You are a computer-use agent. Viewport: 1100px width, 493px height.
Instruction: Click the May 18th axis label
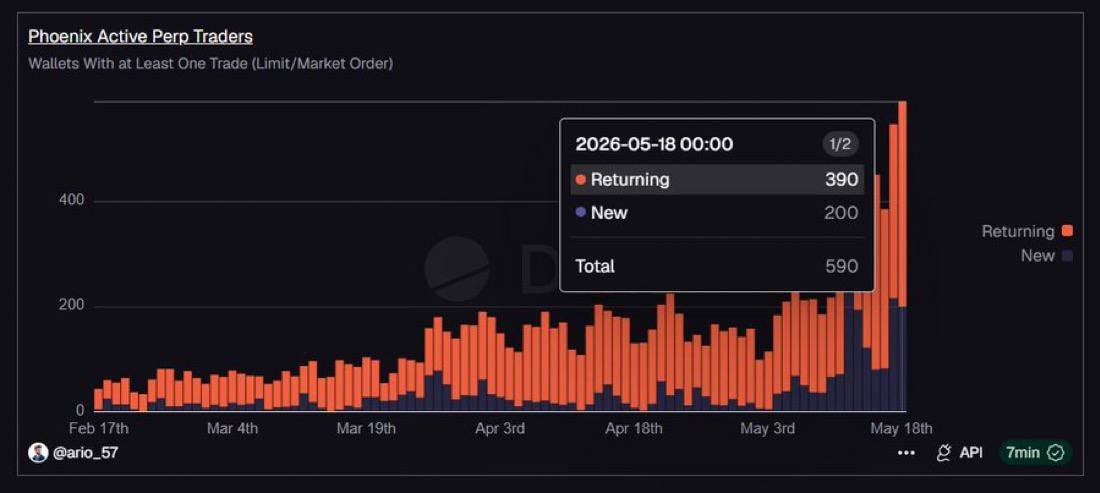pos(901,428)
